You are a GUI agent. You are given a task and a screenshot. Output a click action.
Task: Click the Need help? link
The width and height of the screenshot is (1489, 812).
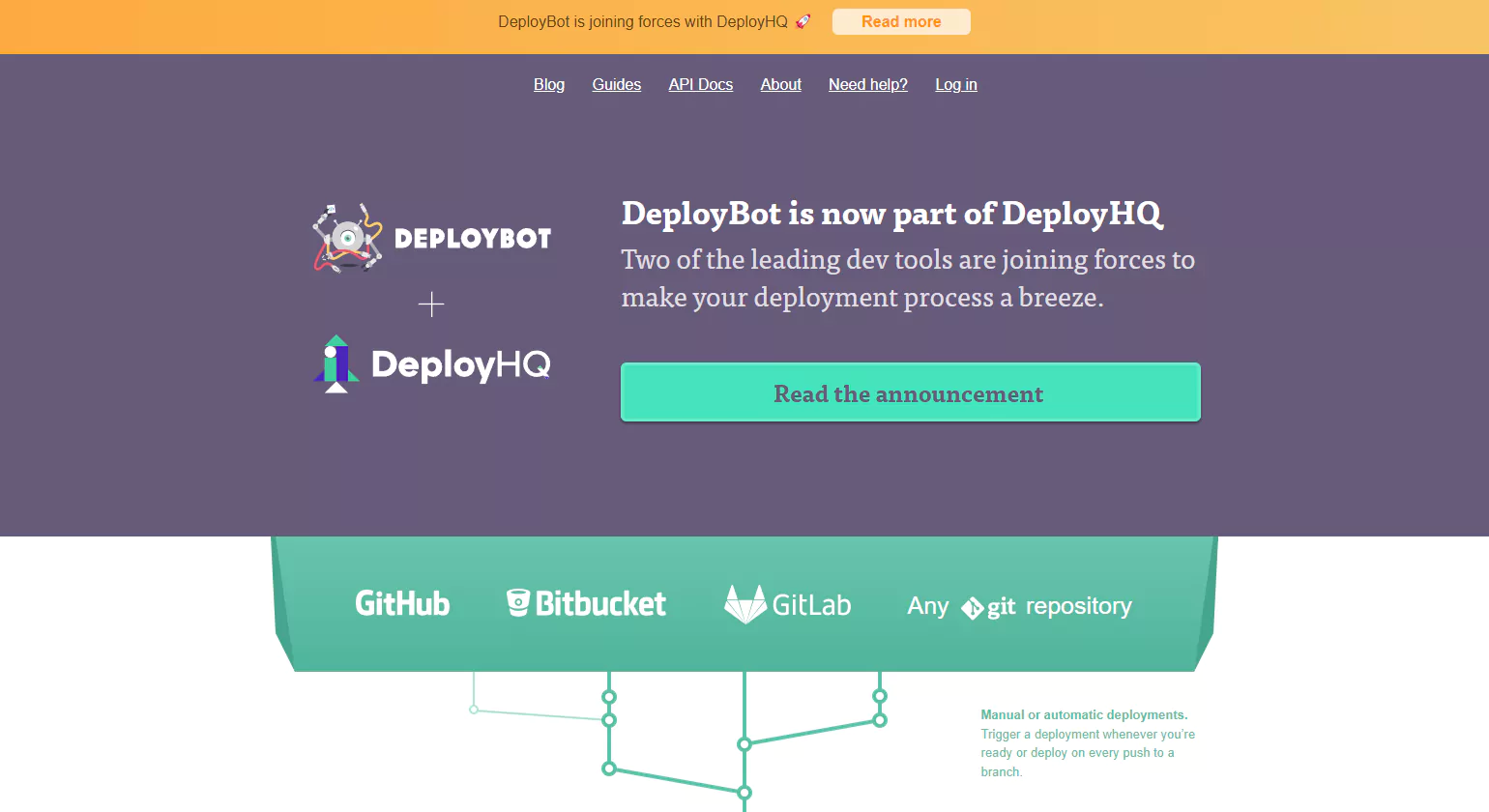(867, 85)
